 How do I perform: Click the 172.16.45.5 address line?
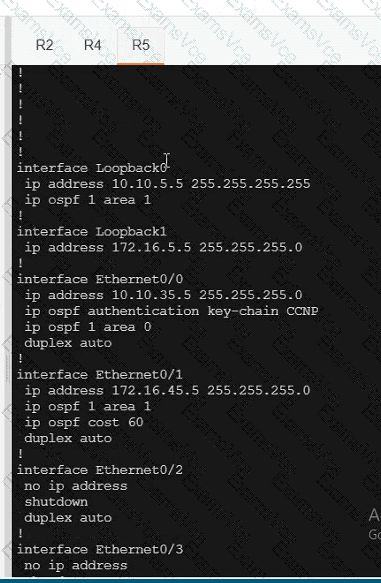(x=167, y=390)
